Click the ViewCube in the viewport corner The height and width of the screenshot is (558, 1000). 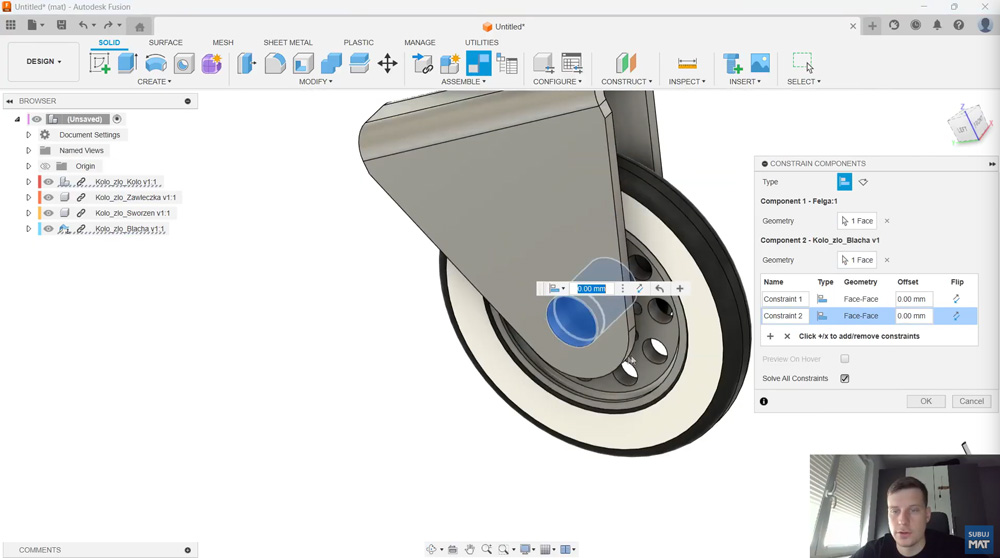pos(968,126)
